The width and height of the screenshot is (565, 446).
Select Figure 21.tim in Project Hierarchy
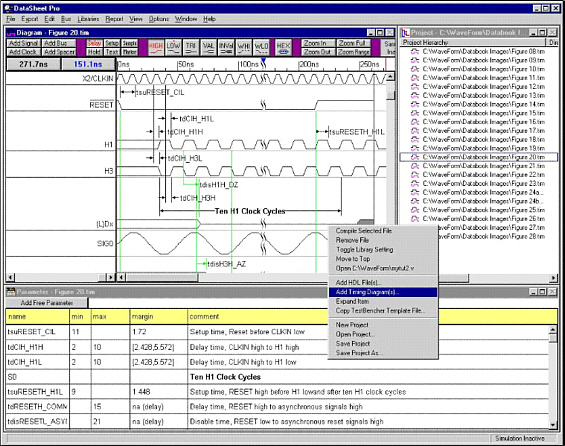tap(484, 166)
